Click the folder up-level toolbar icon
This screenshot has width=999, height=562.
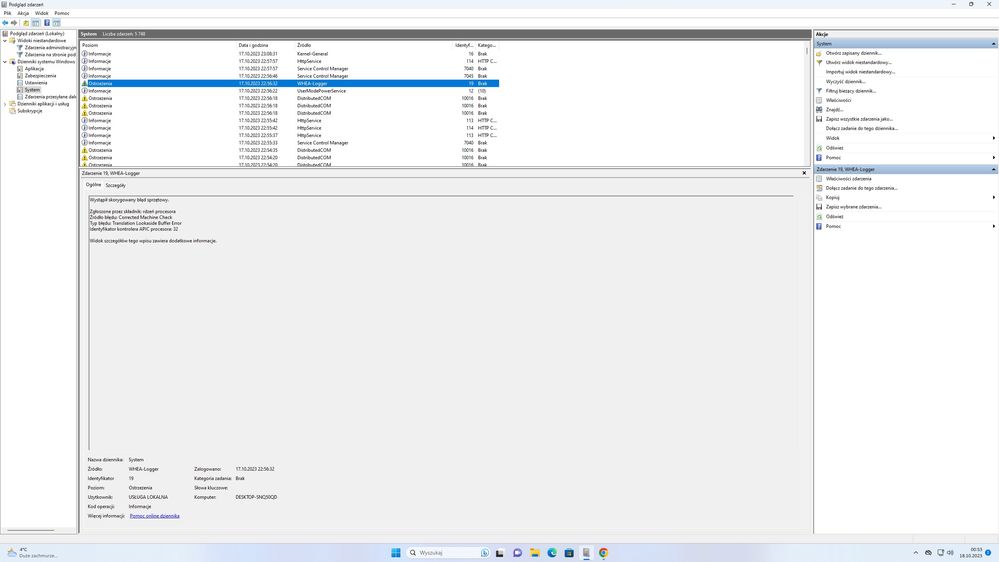point(26,22)
